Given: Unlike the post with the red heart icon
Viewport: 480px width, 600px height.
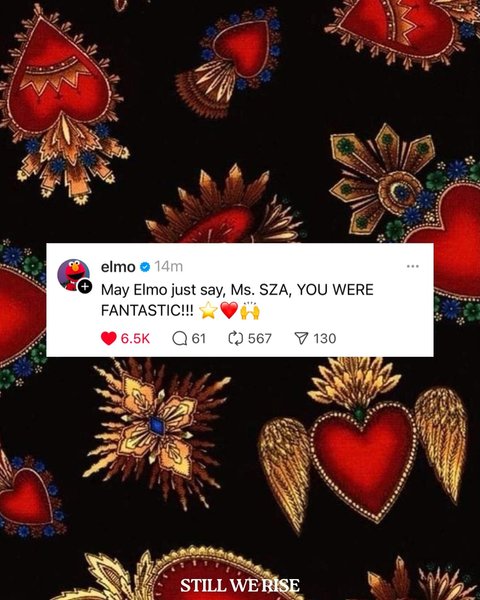Looking at the screenshot, I should [x=109, y=338].
